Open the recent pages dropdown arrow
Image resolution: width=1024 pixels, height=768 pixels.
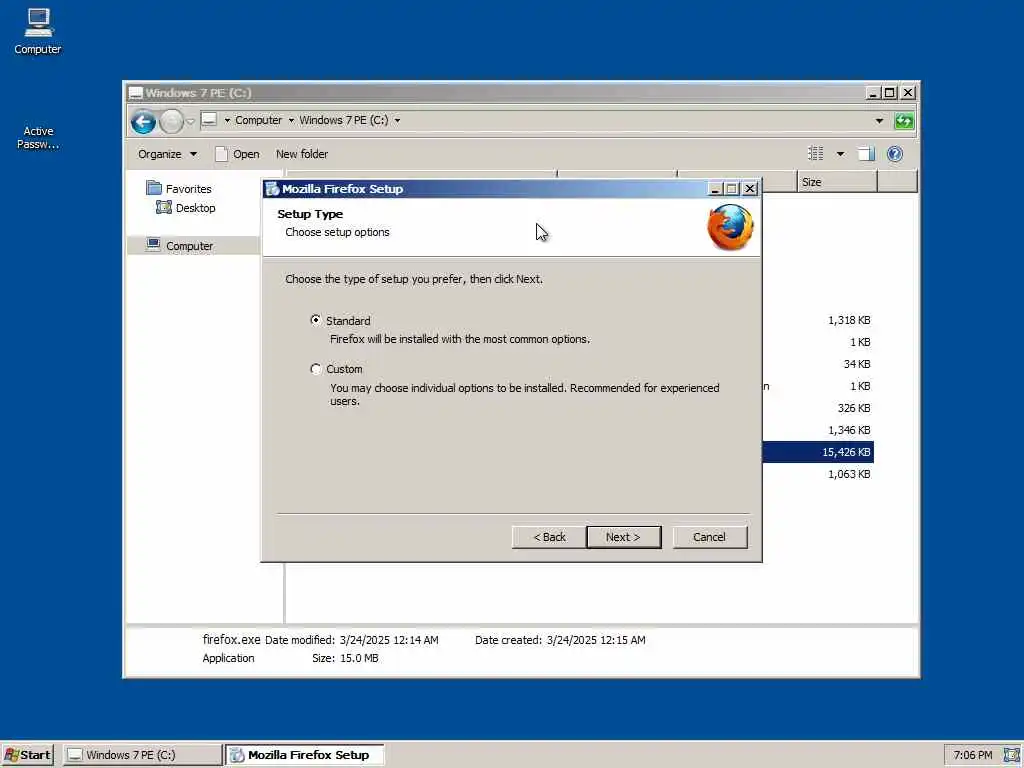click(190, 121)
